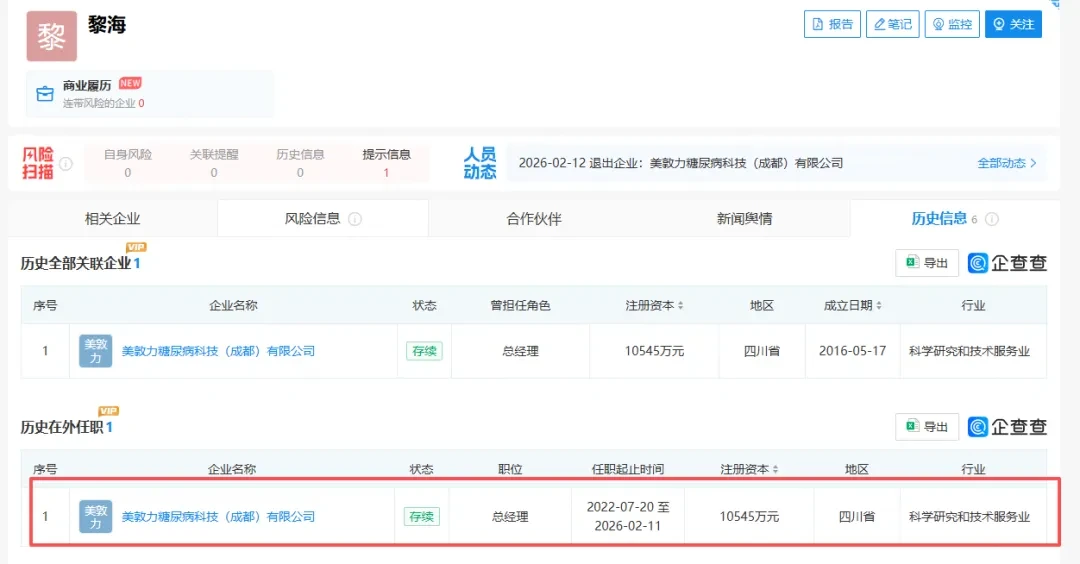Screen dimensions: 1080x564
Task: Click info icon on 风险信息 tab
Action: point(355,219)
